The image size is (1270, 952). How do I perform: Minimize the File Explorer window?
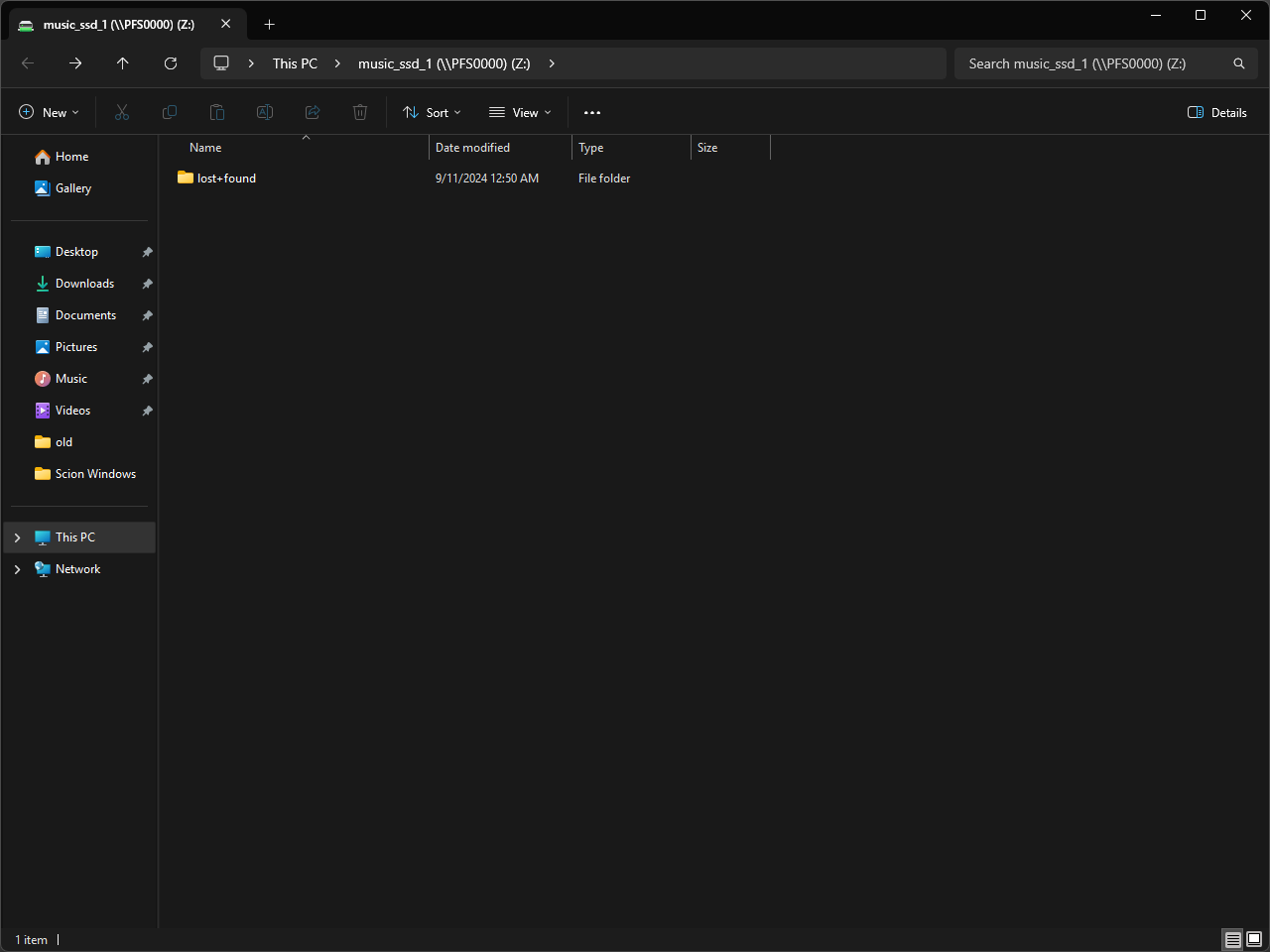(1156, 15)
